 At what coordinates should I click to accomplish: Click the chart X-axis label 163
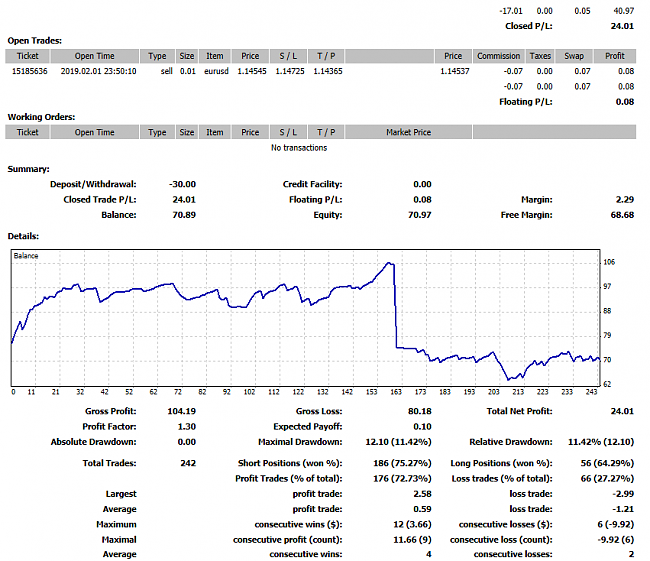point(396,392)
